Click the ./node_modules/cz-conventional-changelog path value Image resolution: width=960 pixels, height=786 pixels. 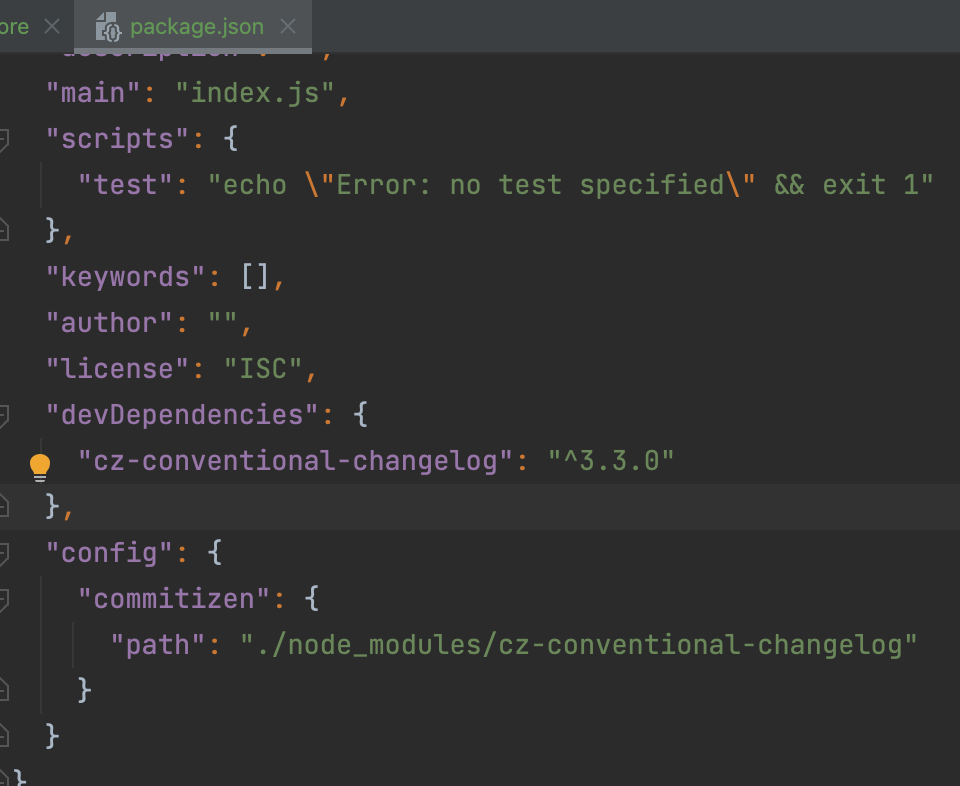(579, 645)
